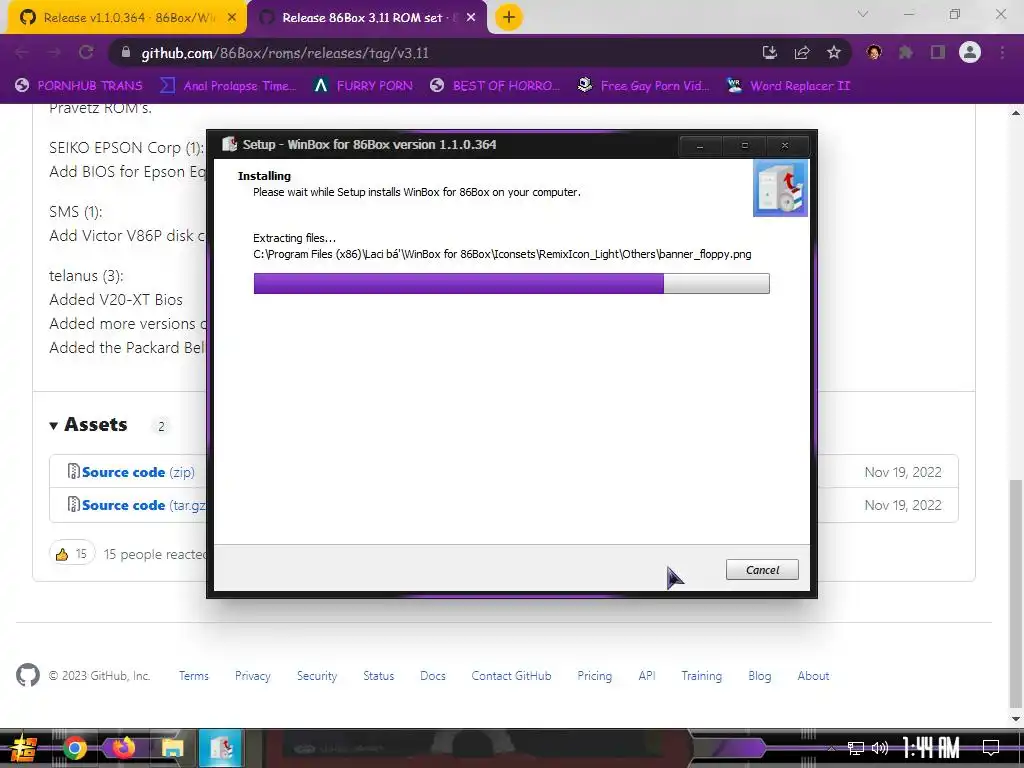This screenshot has width=1024, height=768.
Task: Toggle the browser side panel
Action: pyautogui.click(x=938, y=53)
